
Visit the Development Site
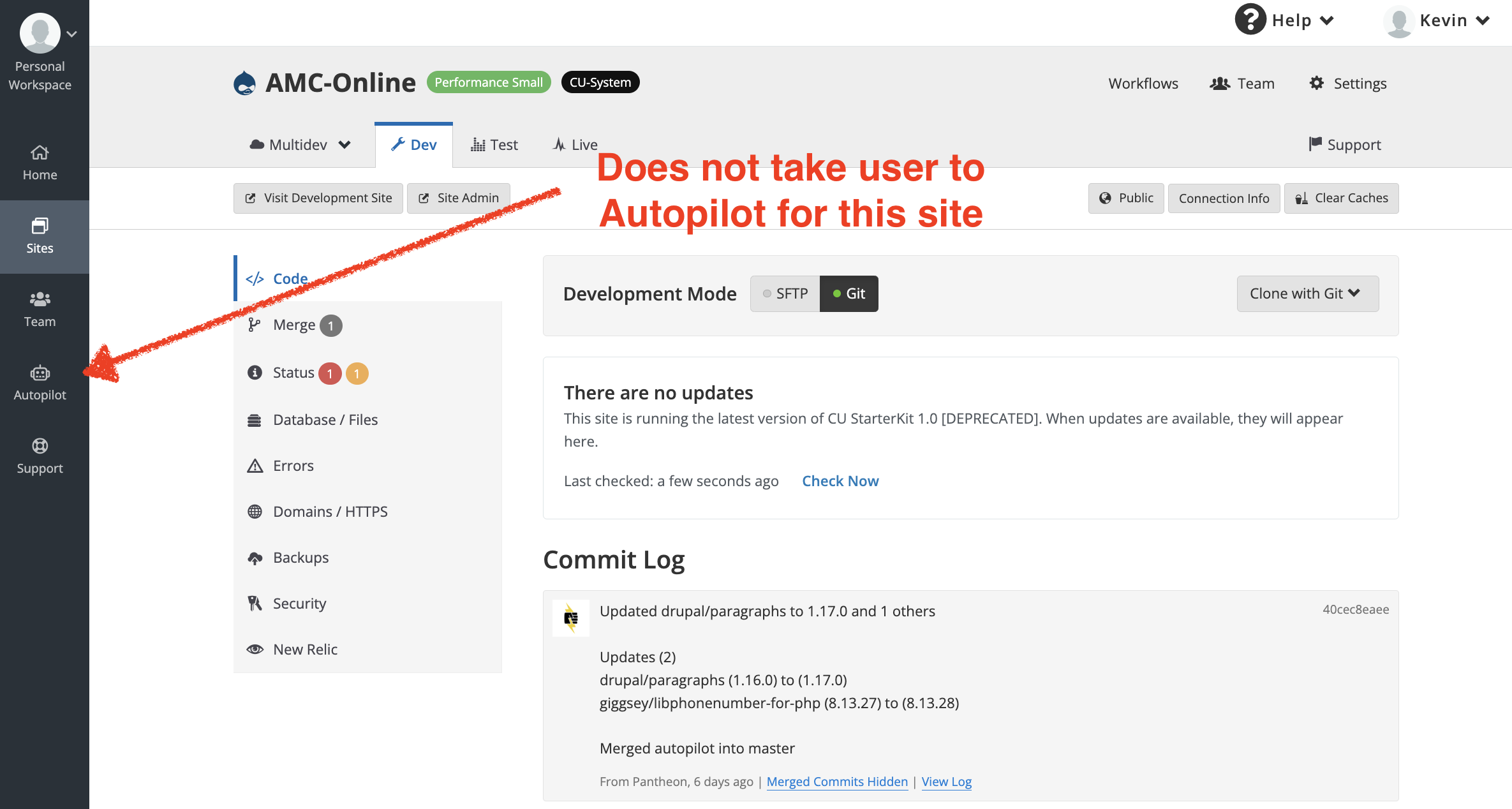317,198
